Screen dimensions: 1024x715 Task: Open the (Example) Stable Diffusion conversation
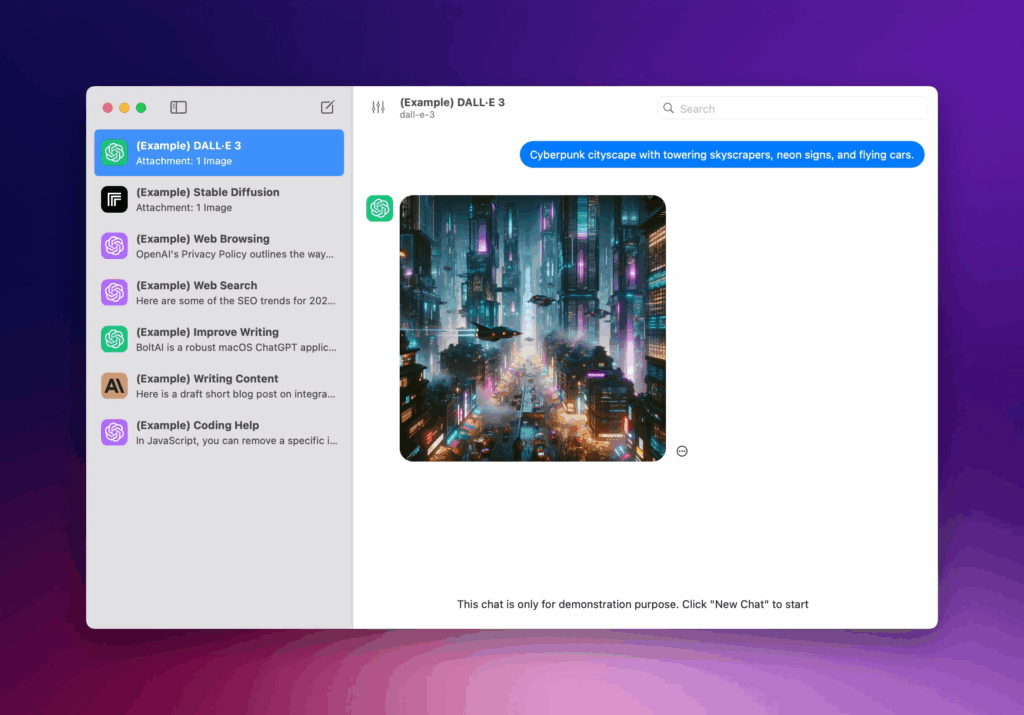219,199
